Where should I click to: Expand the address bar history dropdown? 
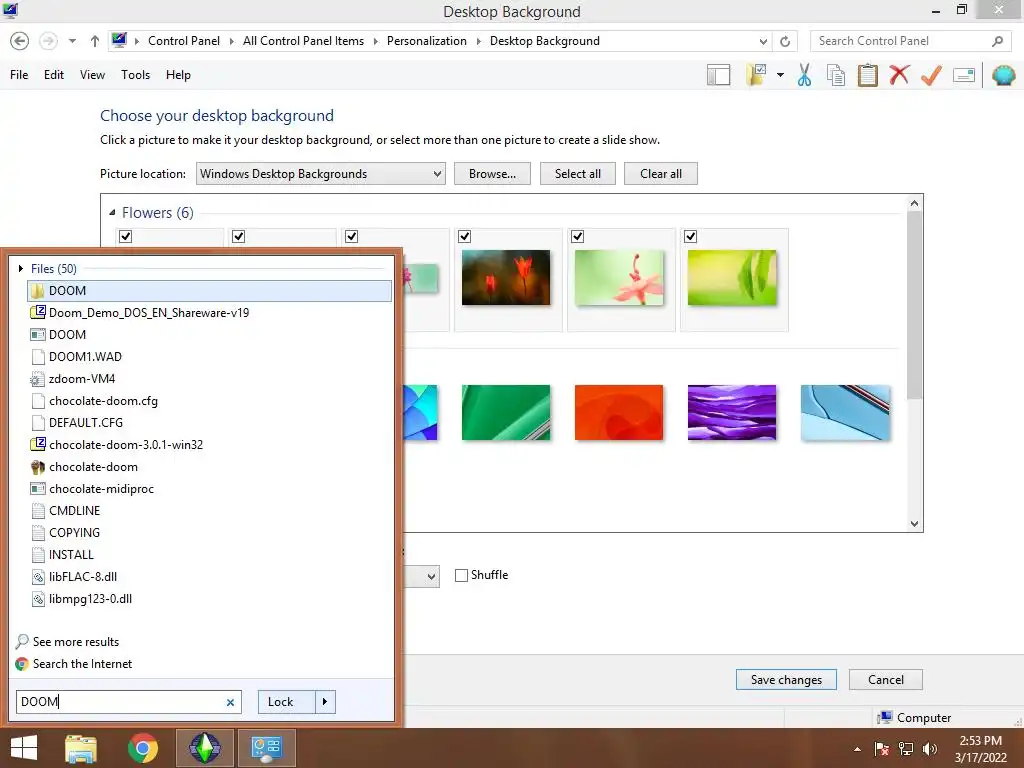click(x=763, y=41)
